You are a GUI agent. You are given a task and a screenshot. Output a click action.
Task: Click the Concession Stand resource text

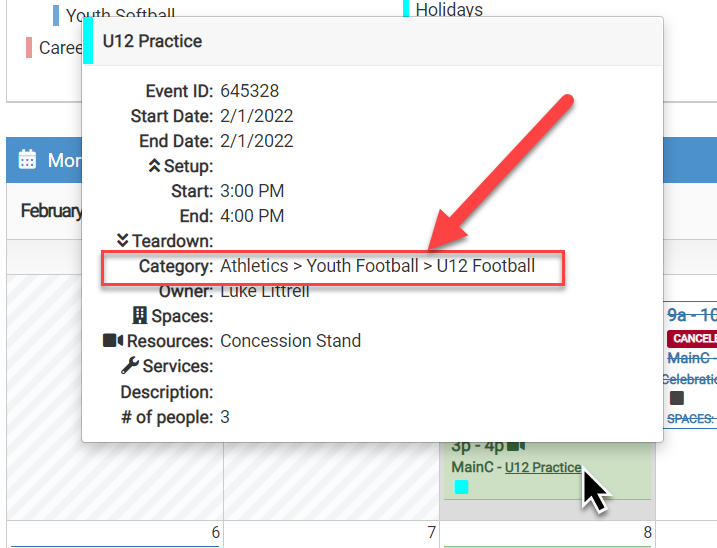[290, 341]
